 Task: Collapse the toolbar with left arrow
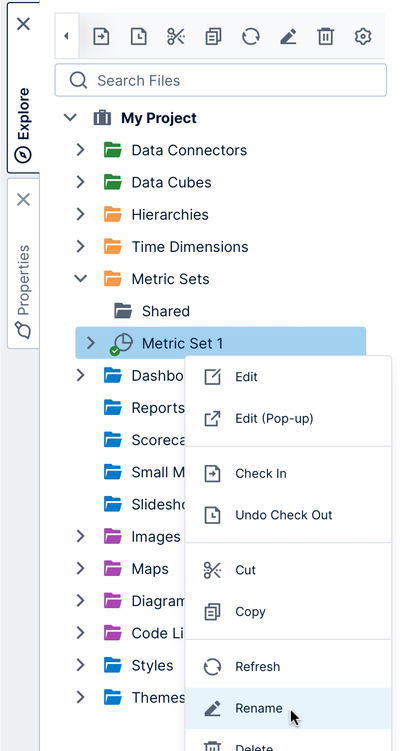(x=67, y=36)
